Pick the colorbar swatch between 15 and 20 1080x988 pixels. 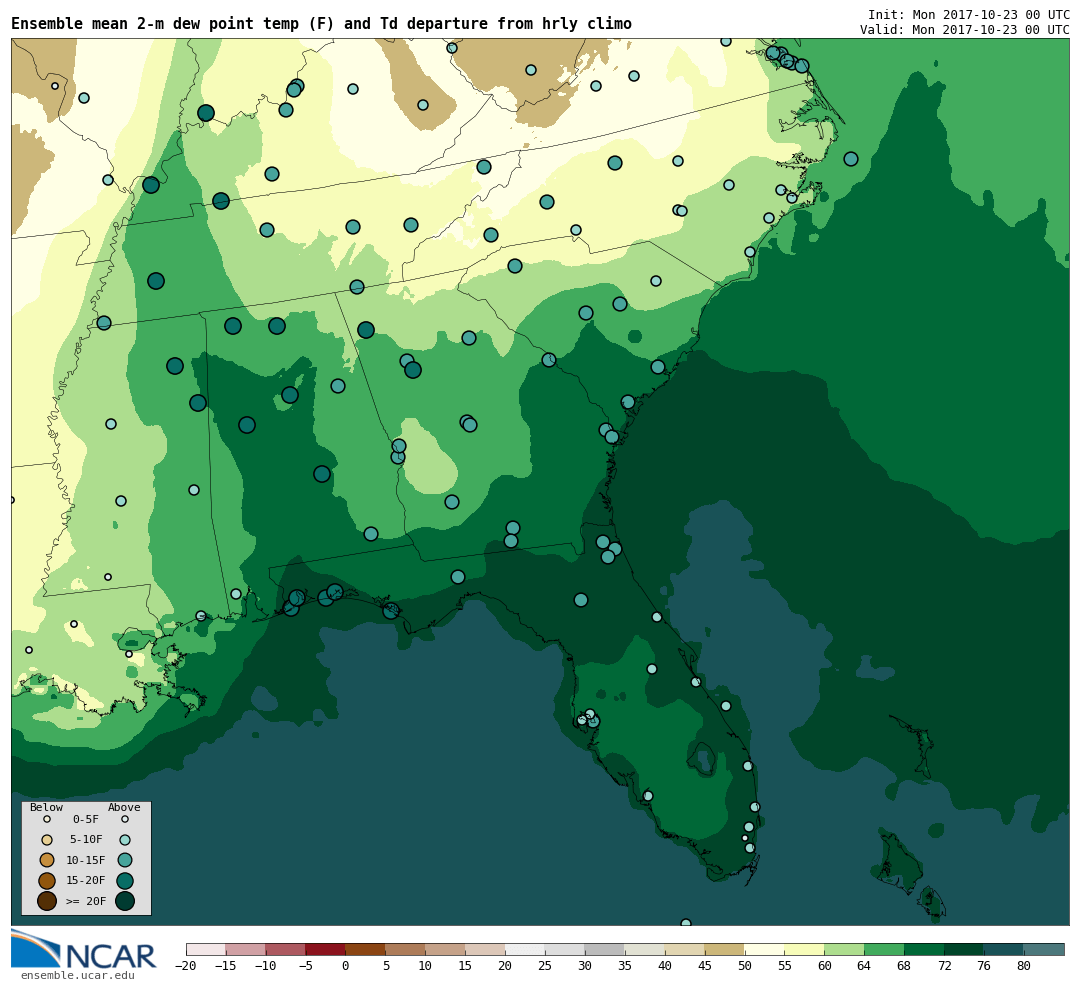click(486, 949)
